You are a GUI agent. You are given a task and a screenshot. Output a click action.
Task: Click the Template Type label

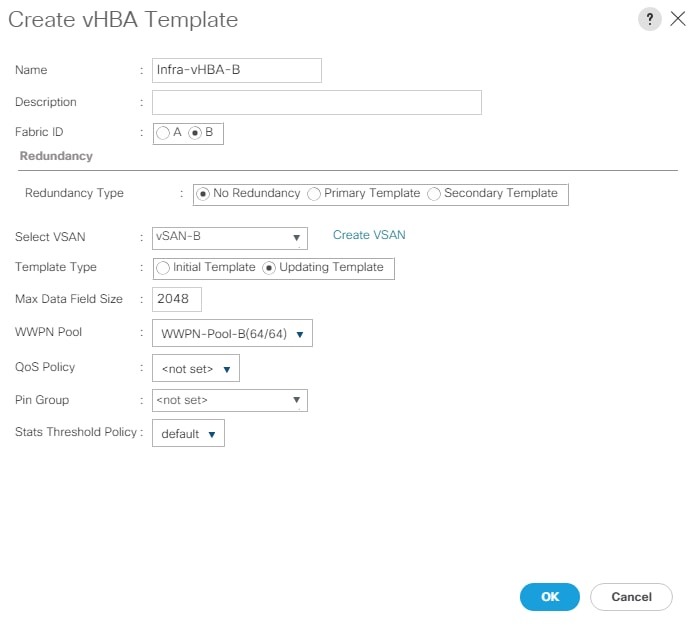pyautogui.click(x=56, y=267)
